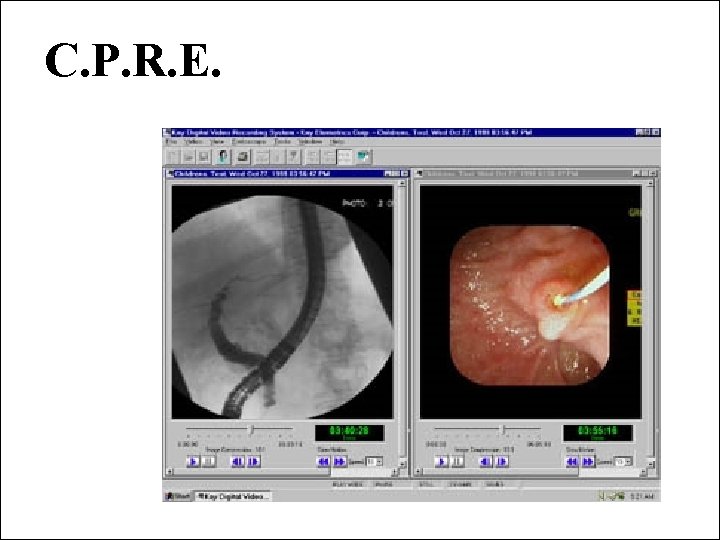Image resolution: width=720 pixels, height=540 pixels.
Task: Step forward one frame in right video
Action: click(502, 461)
